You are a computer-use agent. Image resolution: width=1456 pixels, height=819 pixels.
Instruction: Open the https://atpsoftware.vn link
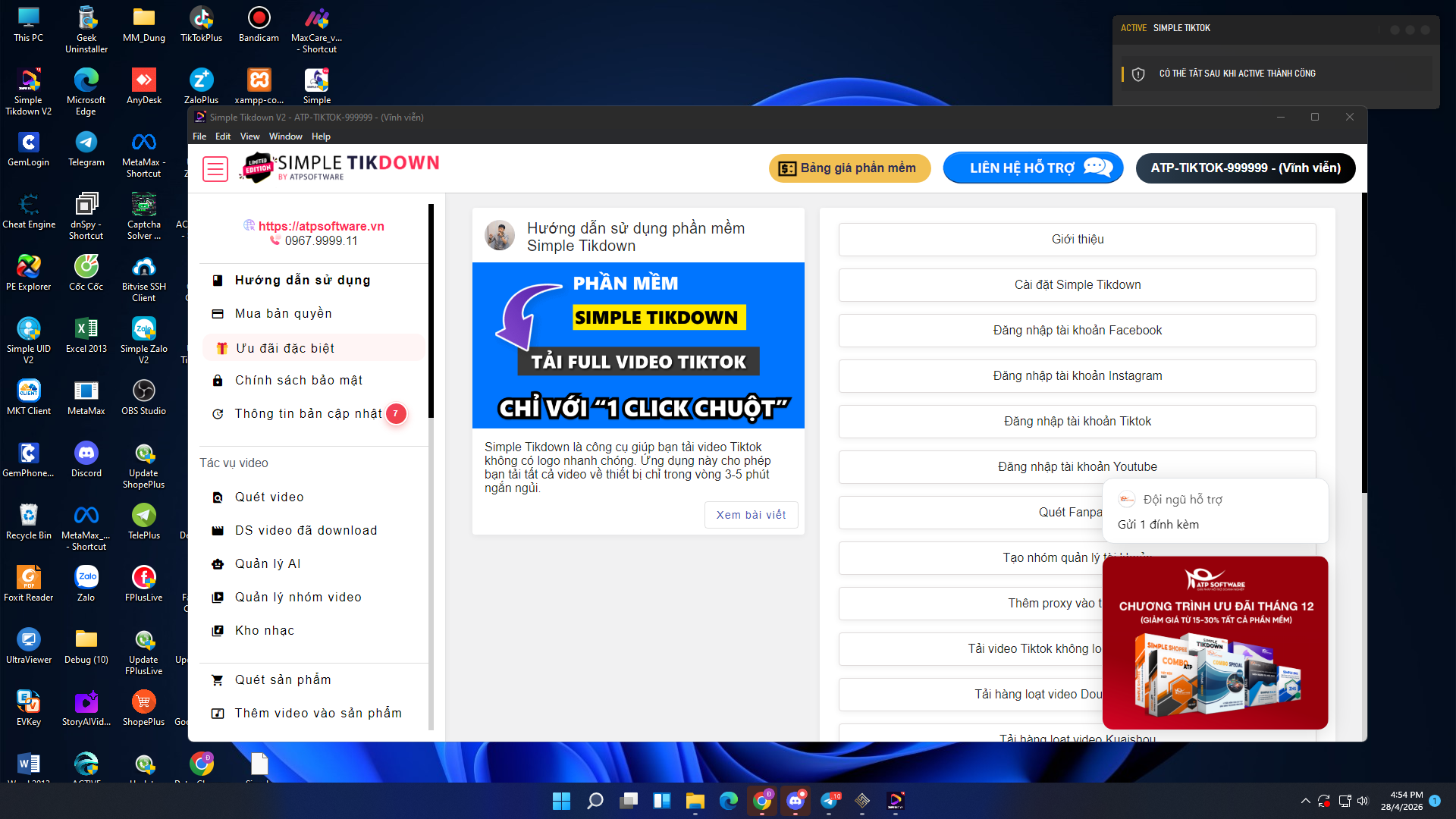click(321, 226)
